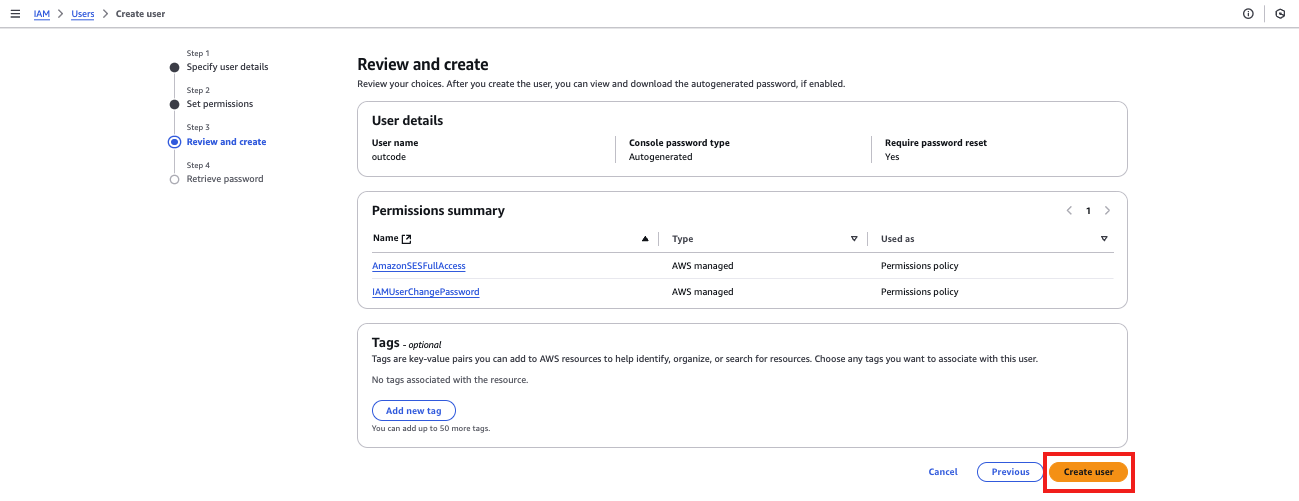Select Step 2 Set permissions

220,104
